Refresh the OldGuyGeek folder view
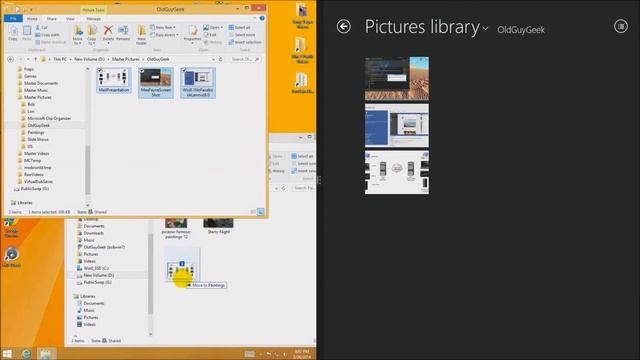Viewport: 640px width, 360px height. (x=221, y=59)
